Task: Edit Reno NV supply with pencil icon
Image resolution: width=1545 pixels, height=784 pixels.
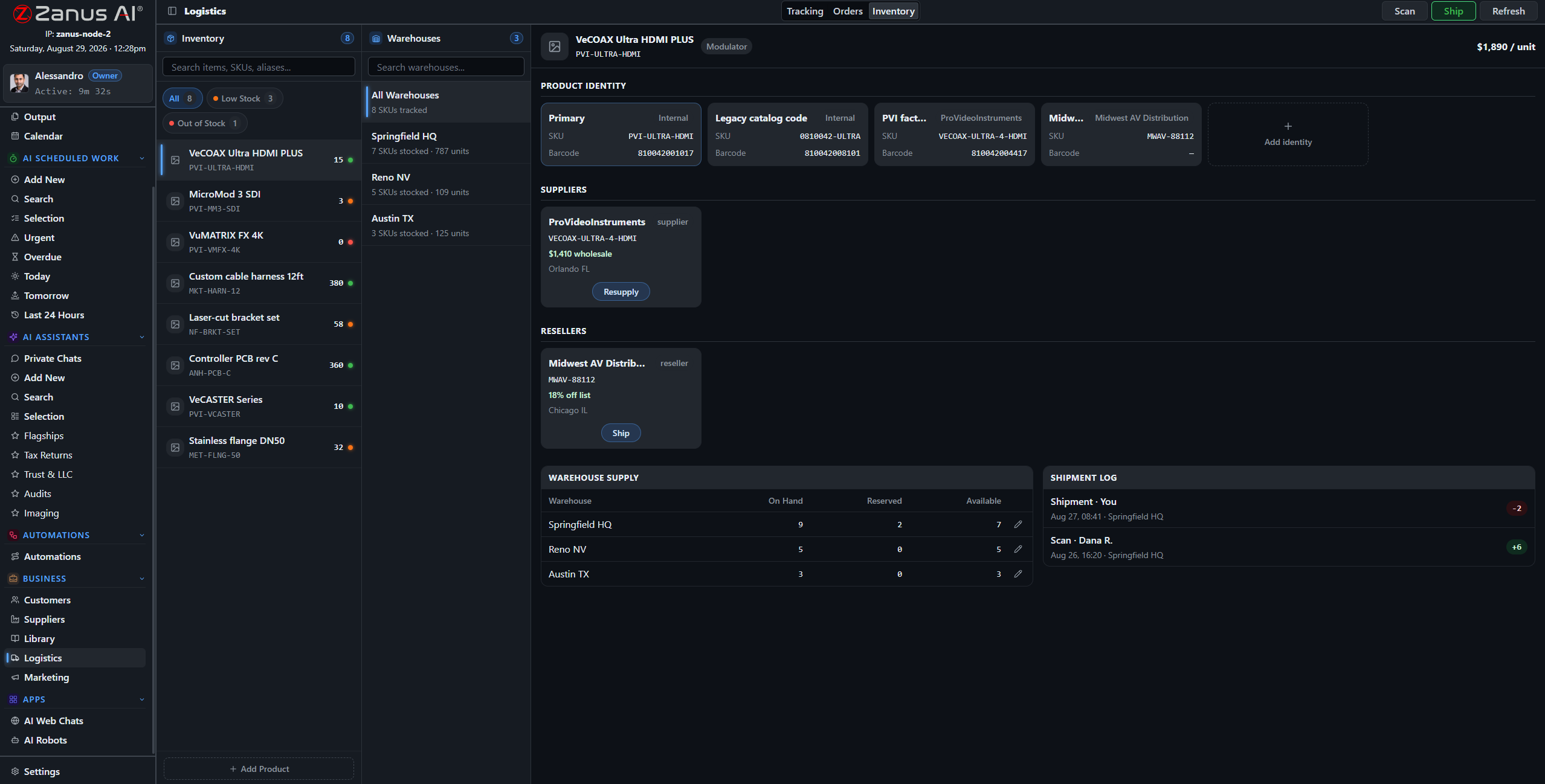Action: coord(1018,549)
